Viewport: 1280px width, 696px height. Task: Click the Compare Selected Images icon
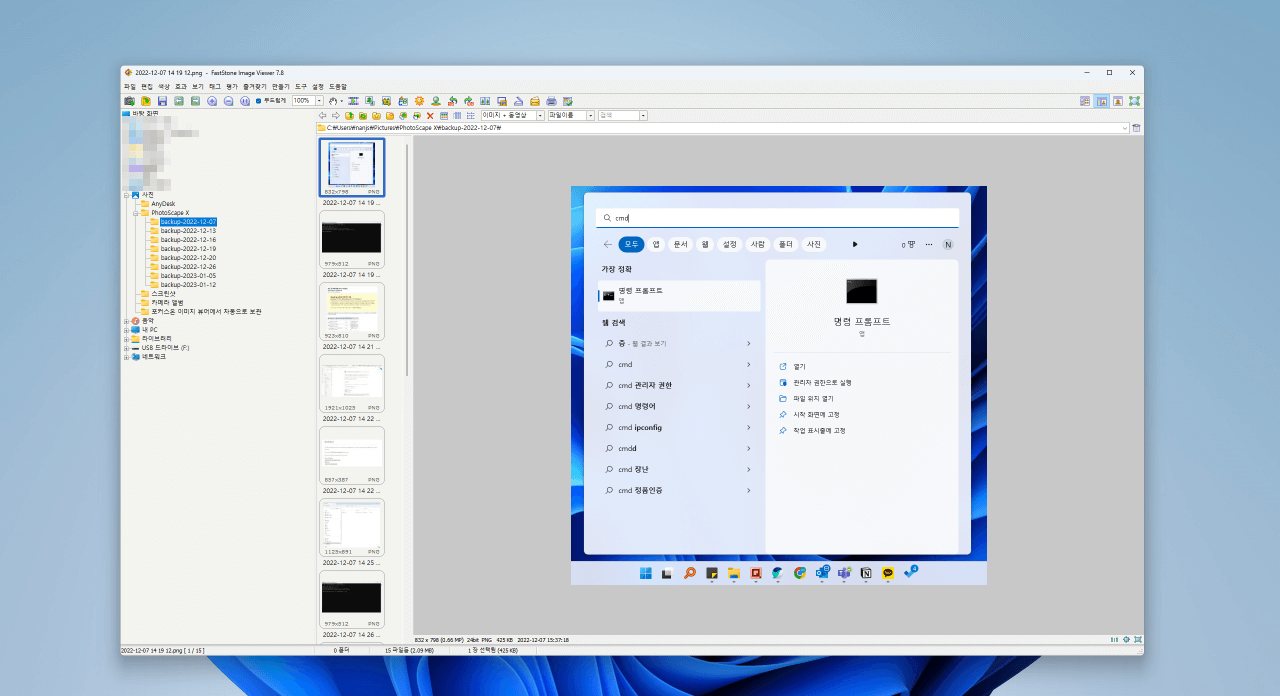pos(485,101)
